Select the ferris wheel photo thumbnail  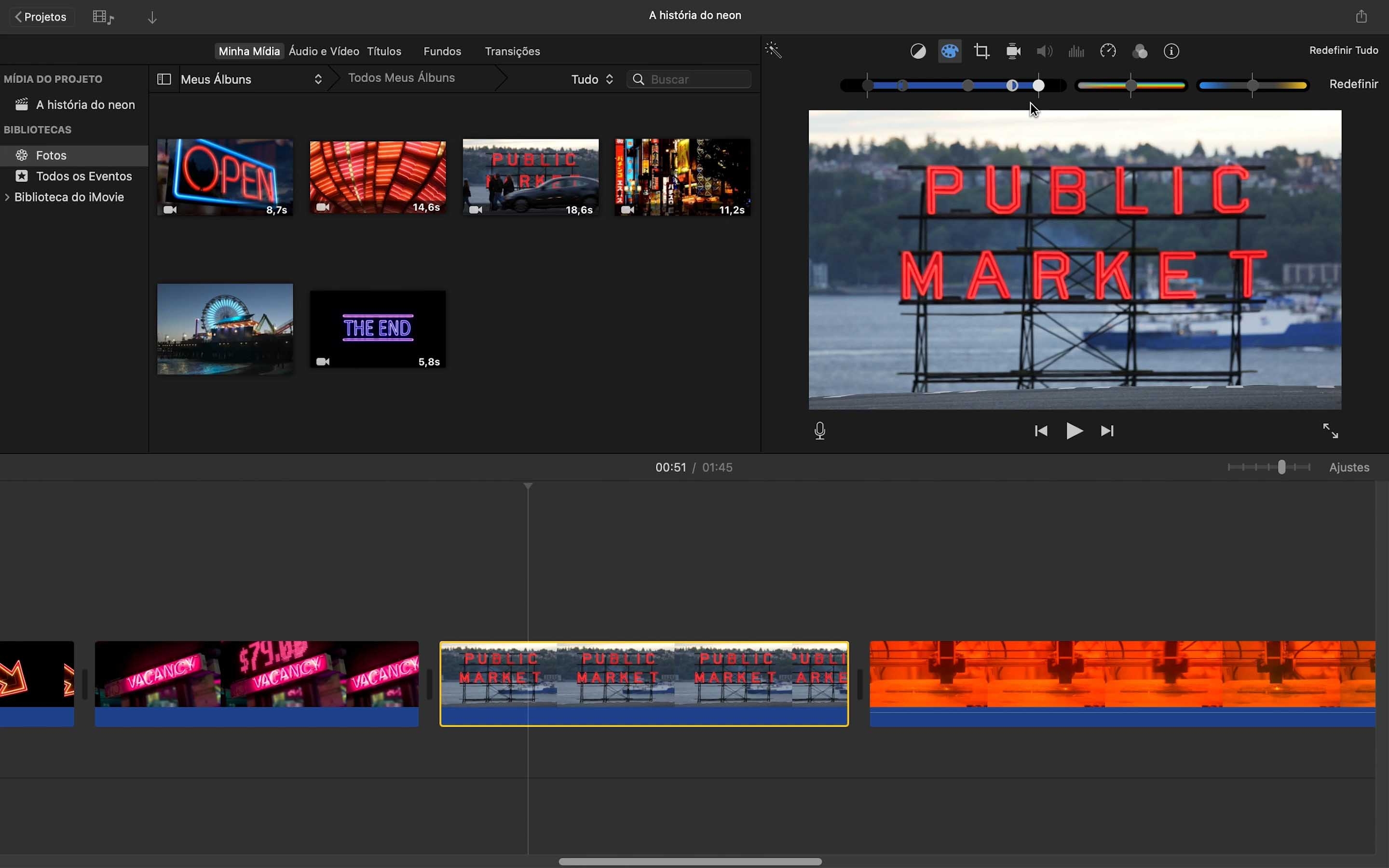225,329
